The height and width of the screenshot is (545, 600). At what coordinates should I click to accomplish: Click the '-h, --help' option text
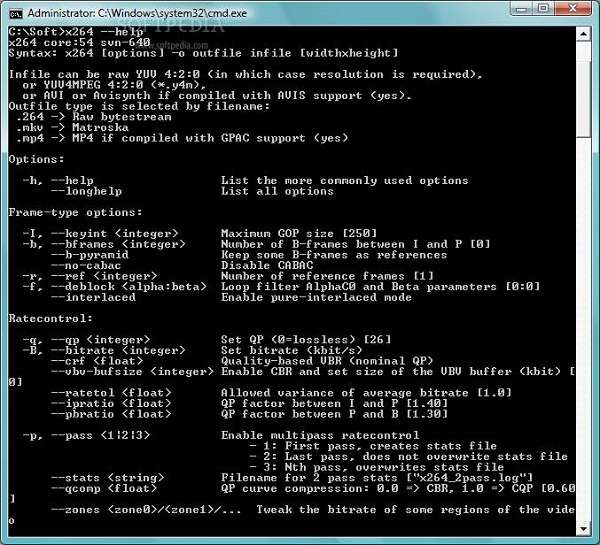click(x=58, y=181)
